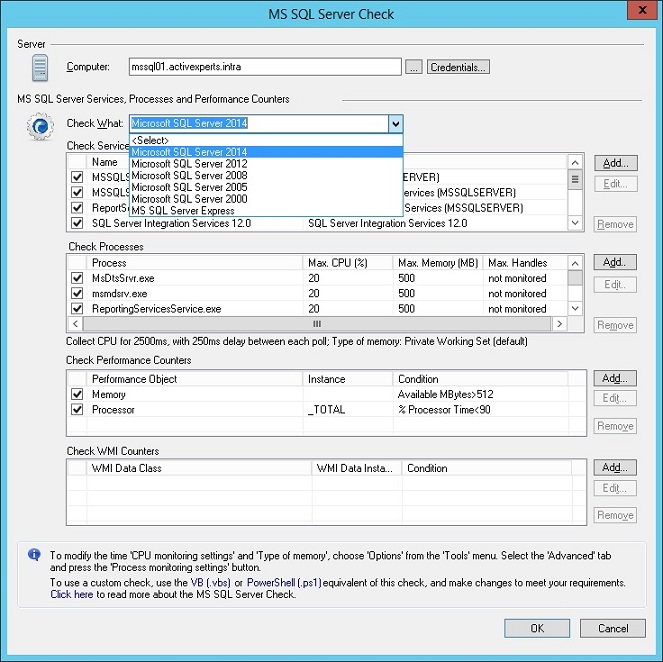
Task: Open the PowerShell (.ps1) link
Action: coord(284,583)
